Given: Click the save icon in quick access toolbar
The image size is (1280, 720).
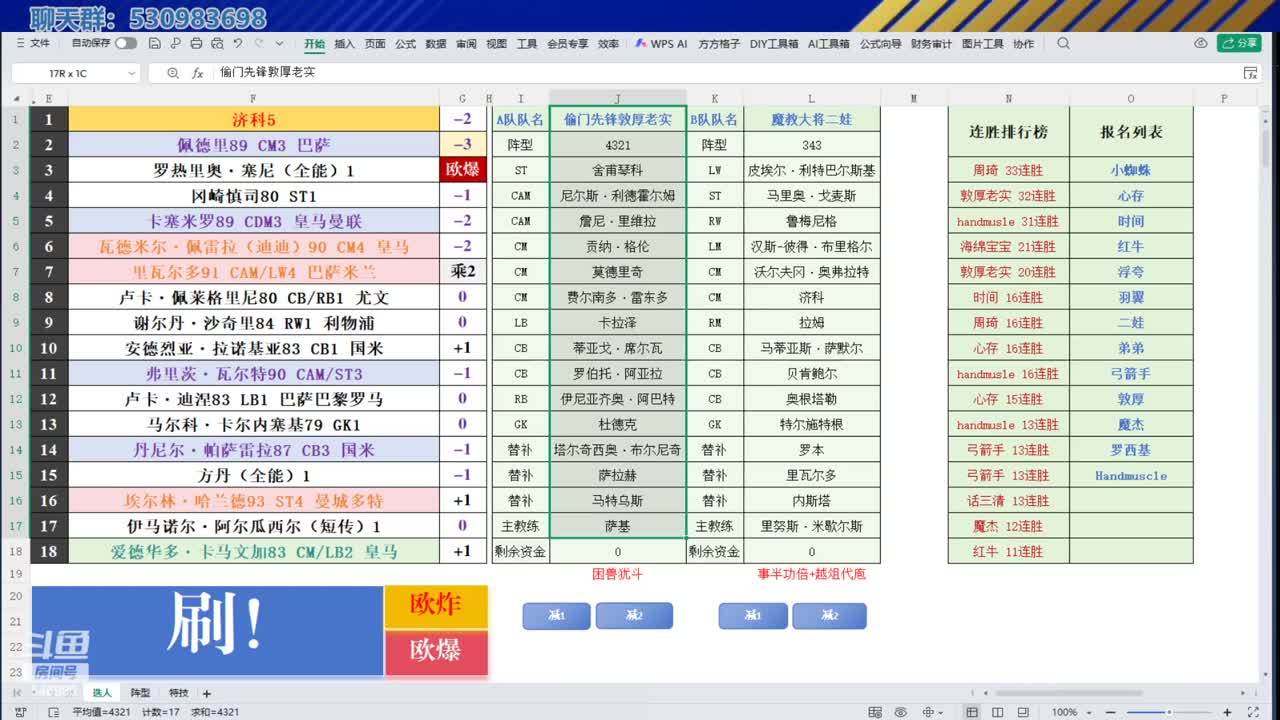Looking at the screenshot, I should (x=154, y=44).
